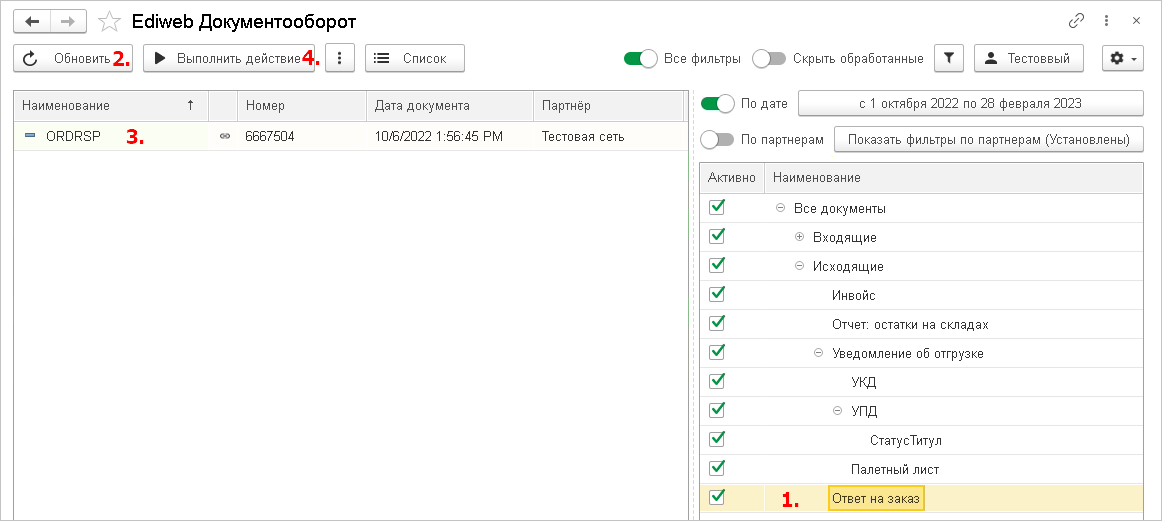Collapse the Уведомление об отгрузке node
Screen dimensions: 1162x521
[x=818, y=353]
